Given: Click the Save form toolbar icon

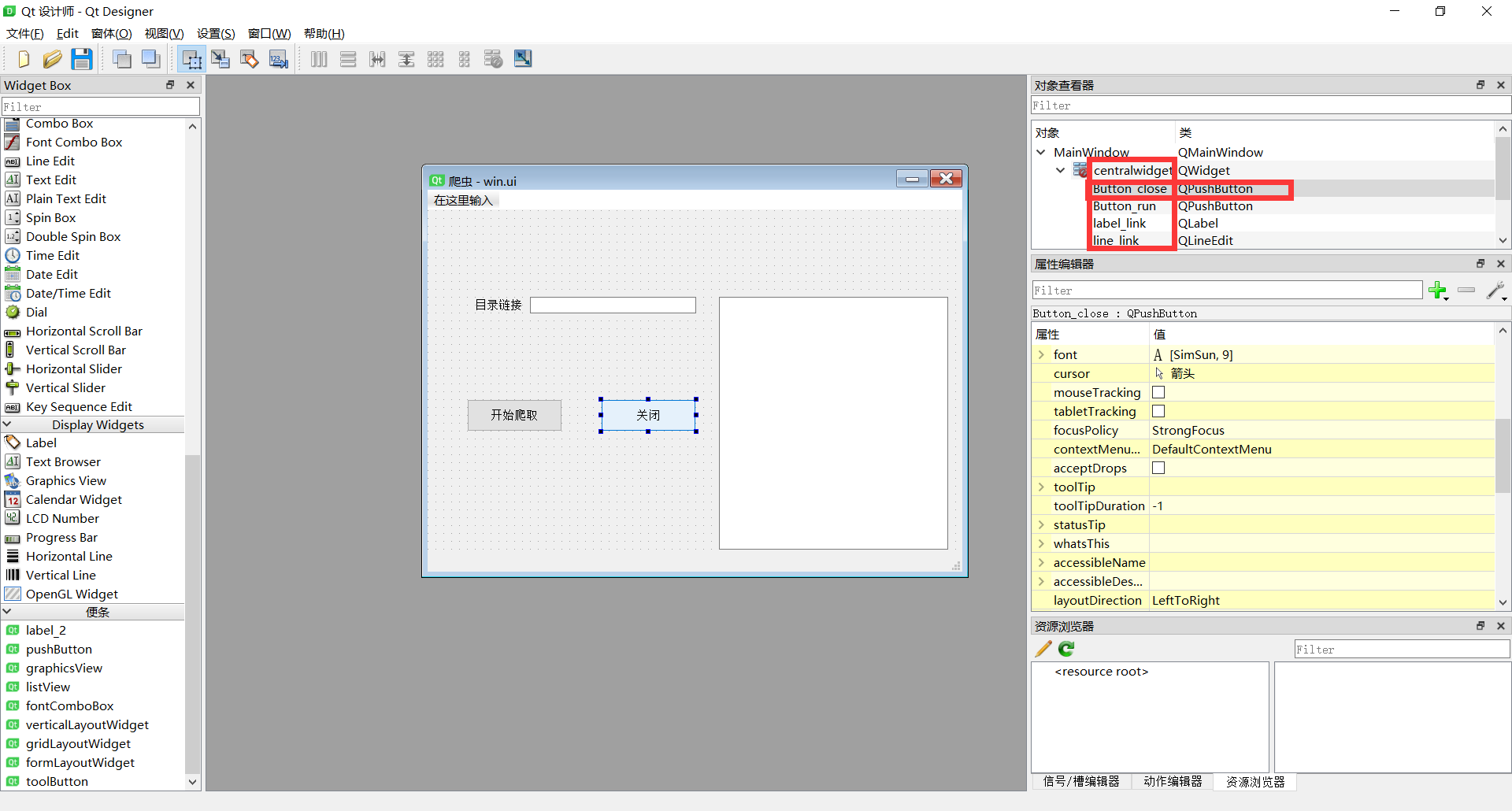Looking at the screenshot, I should 82,59.
